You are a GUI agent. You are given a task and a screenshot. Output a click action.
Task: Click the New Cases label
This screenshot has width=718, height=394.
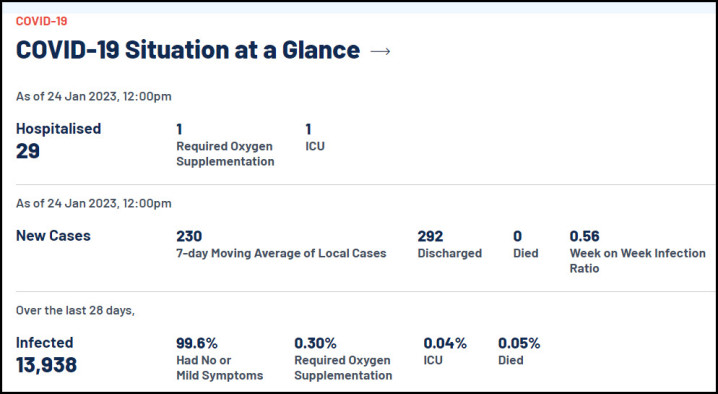tap(53, 235)
